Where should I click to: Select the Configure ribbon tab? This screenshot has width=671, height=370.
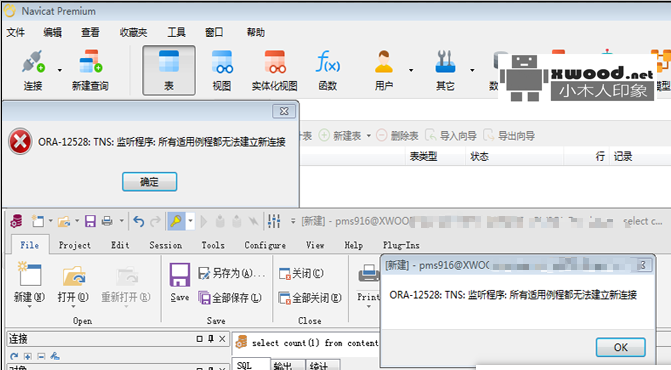click(x=265, y=245)
